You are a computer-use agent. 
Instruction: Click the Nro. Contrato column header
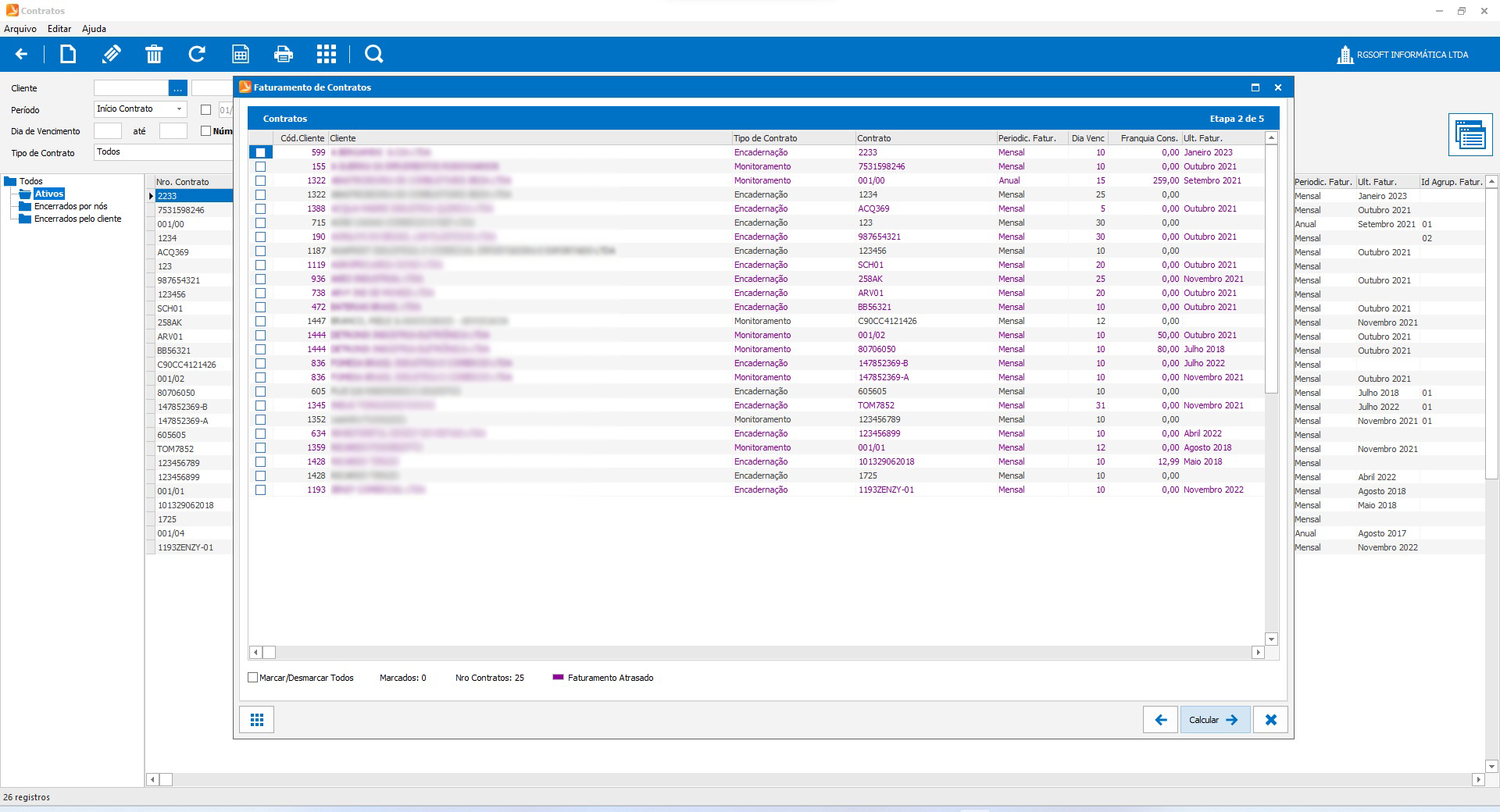click(x=188, y=182)
